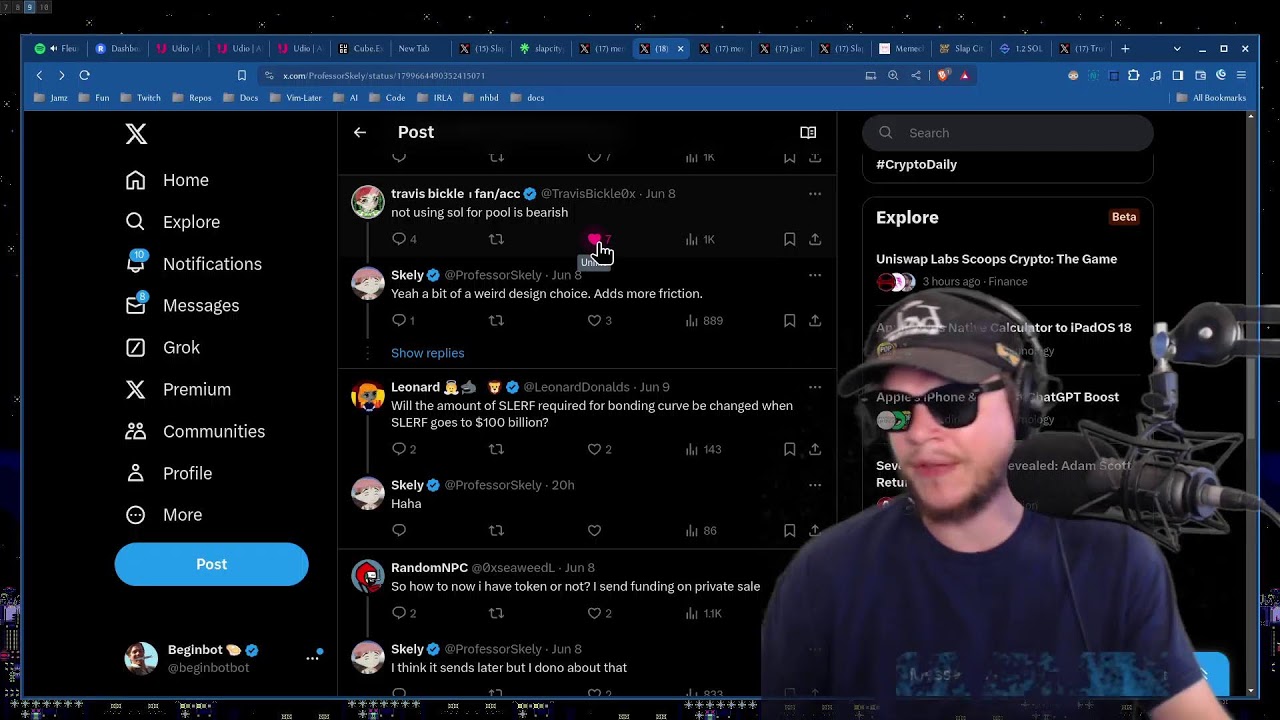The width and height of the screenshot is (1280, 720).
Task: Switch to the Cube.Ex browser tab
Action: (x=360, y=48)
